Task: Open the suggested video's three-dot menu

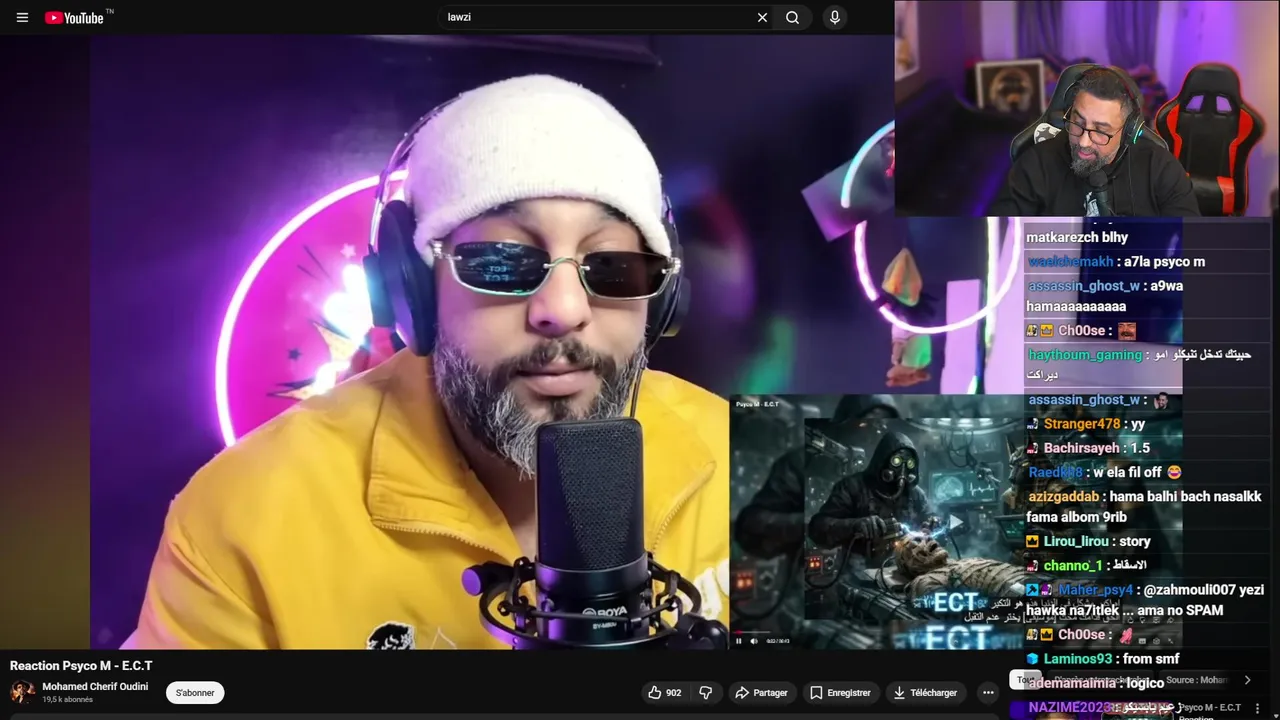Action: [1257, 708]
